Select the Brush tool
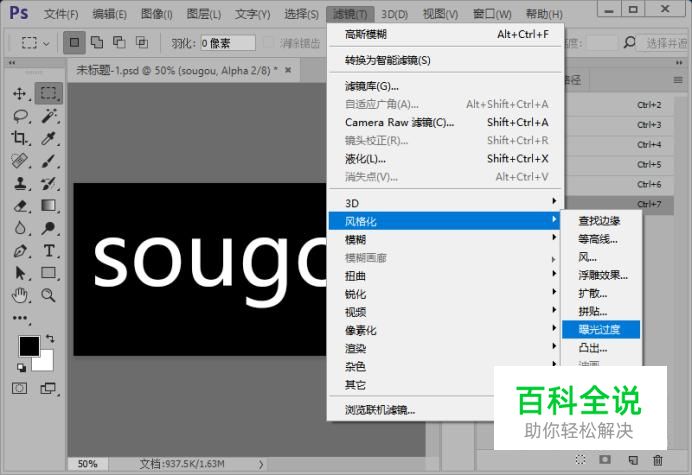This screenshot has height=475, width=692. point(48,161)
